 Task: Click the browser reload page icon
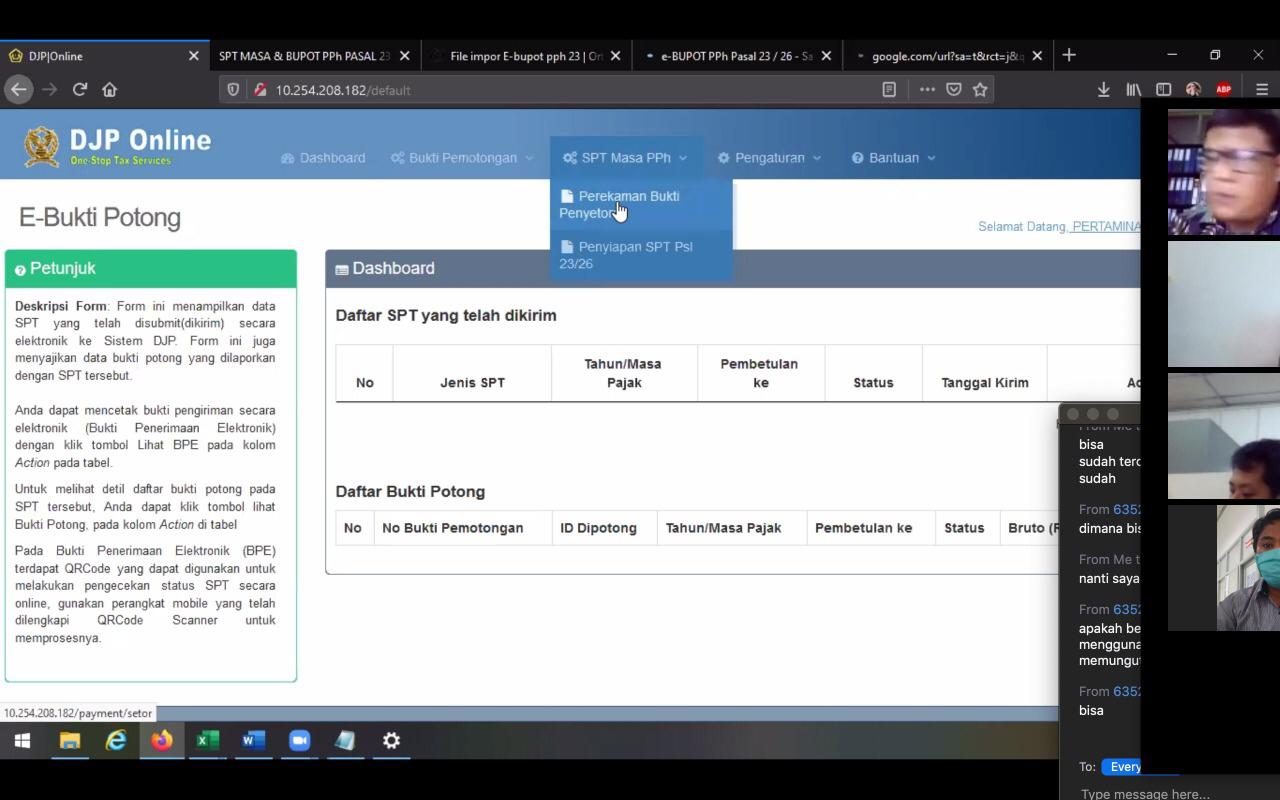coord(80,89)
